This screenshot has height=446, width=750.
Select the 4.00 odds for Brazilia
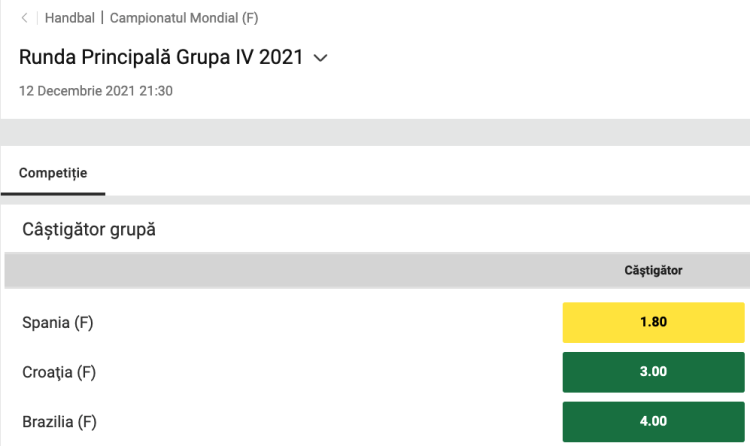653,421
